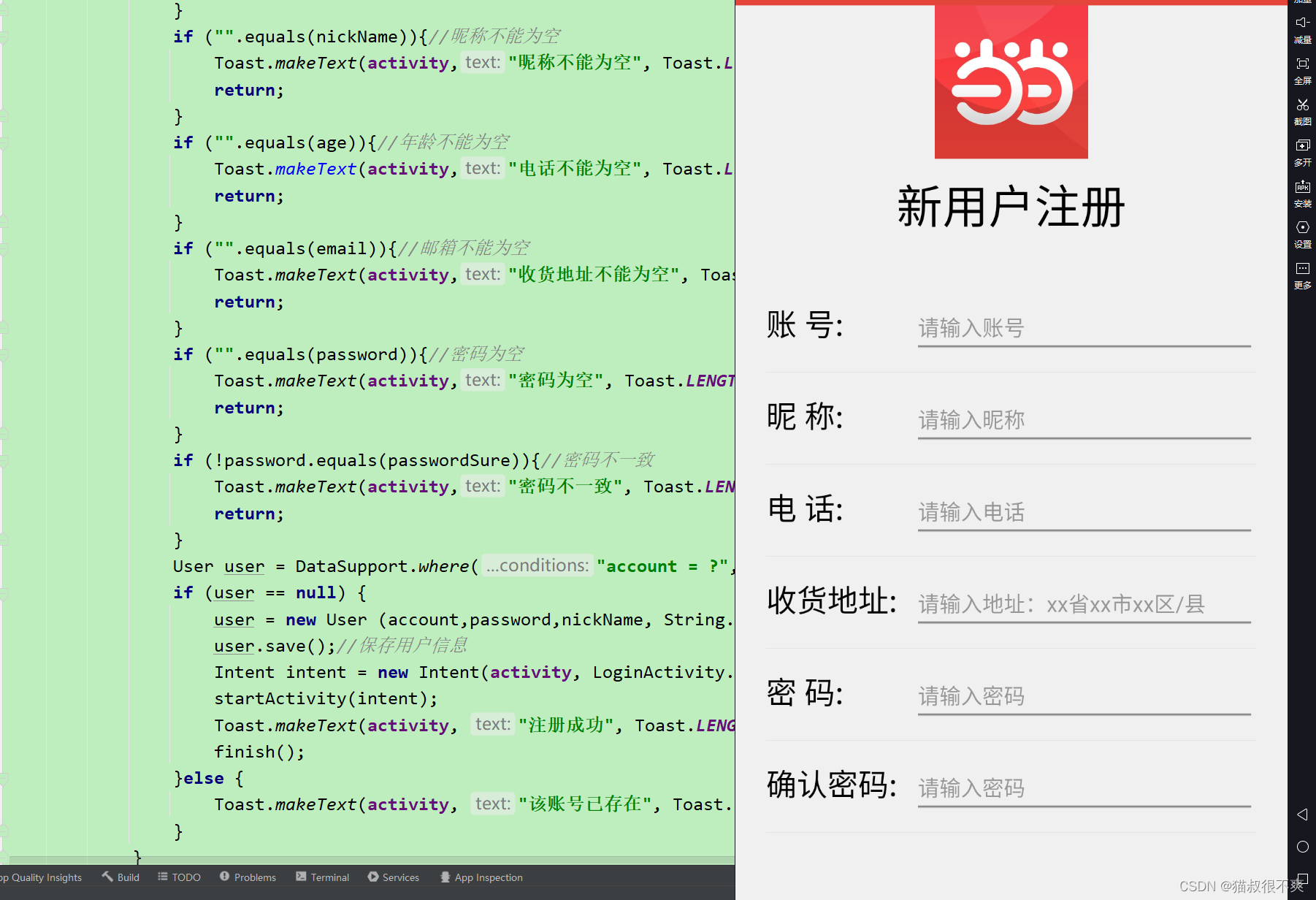Open the more (更多) options icon
The height and width of the screenshot is (900, 1316).
point(1302,268)
